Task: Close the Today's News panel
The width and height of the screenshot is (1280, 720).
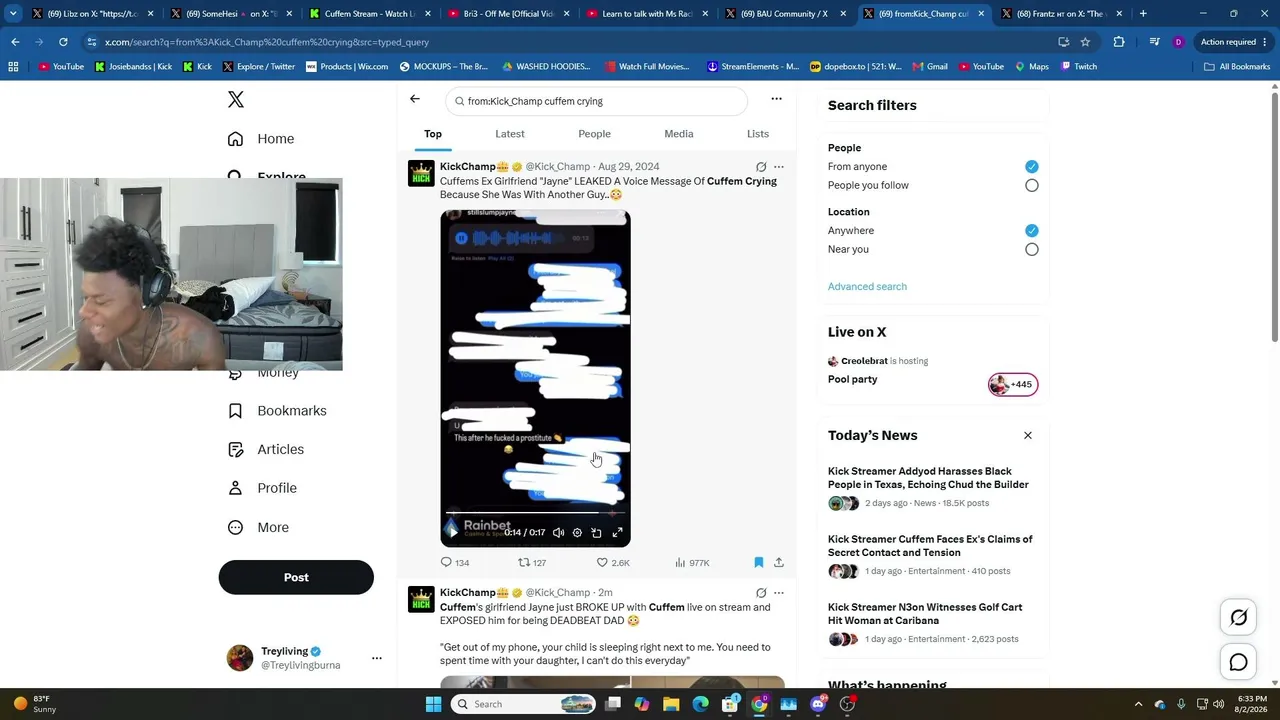Action: [x=1027, y=435]
